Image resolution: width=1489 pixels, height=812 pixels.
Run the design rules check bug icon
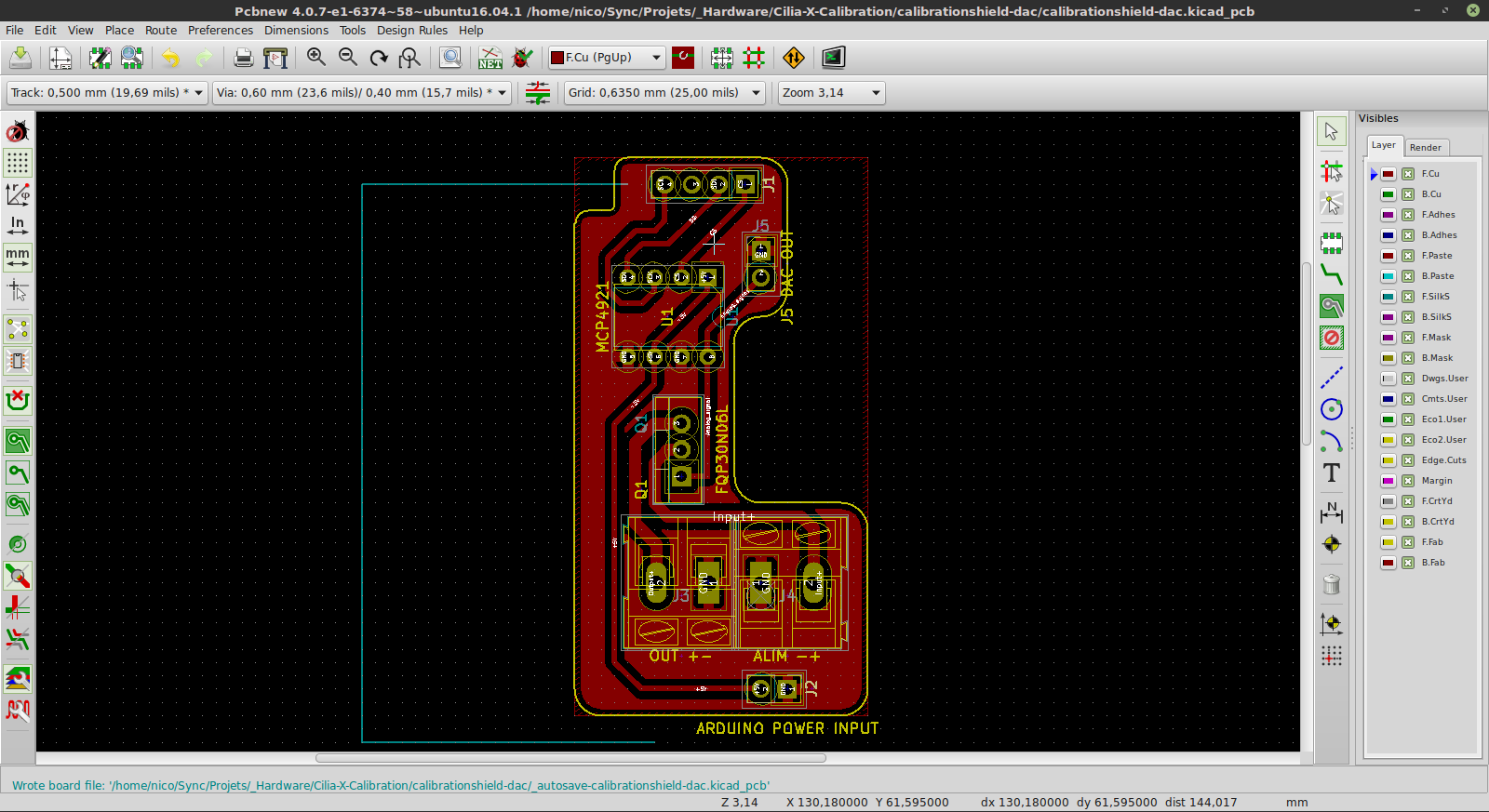pos(523,58)
